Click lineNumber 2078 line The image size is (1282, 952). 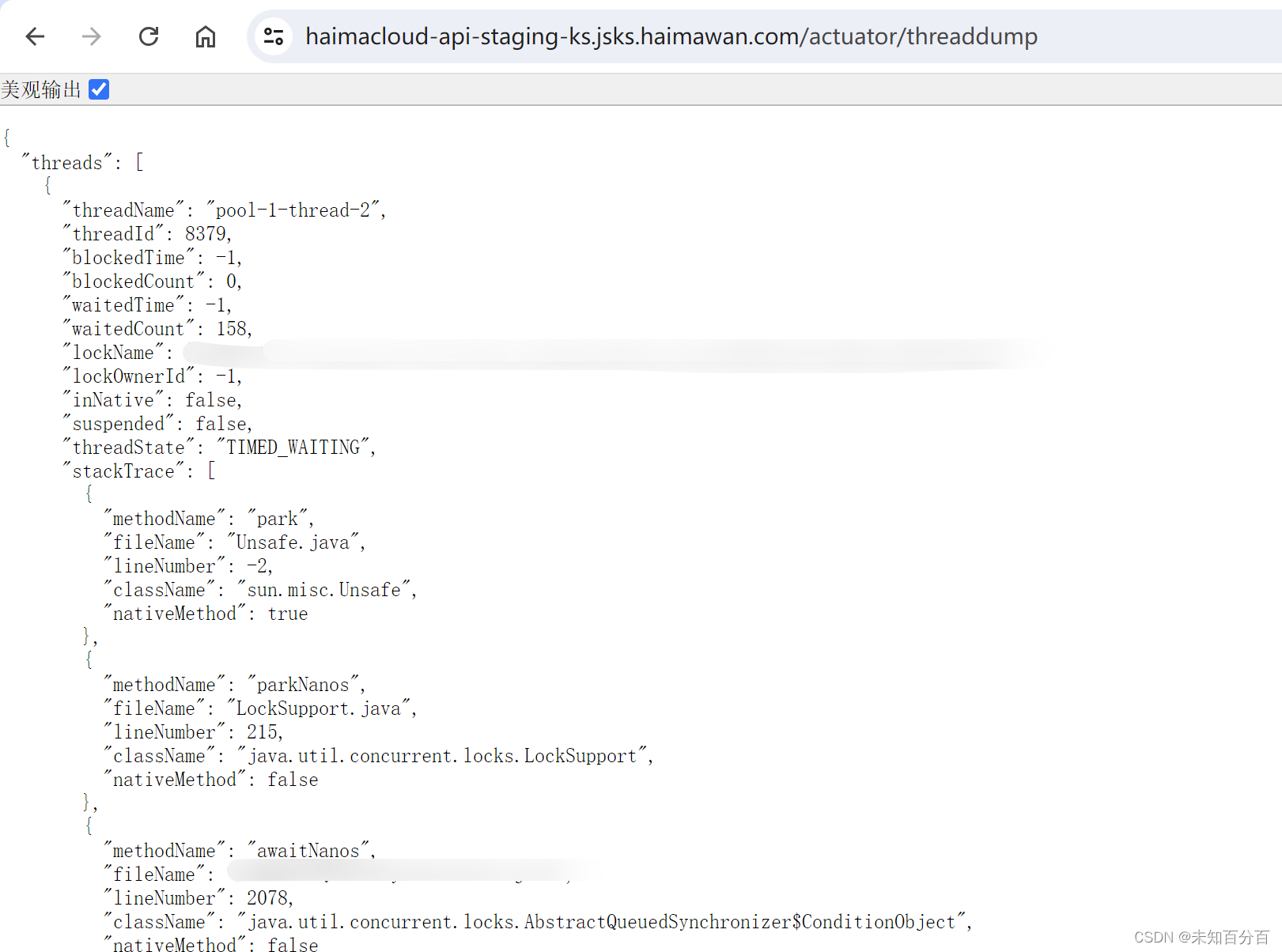tap(199, 898)
